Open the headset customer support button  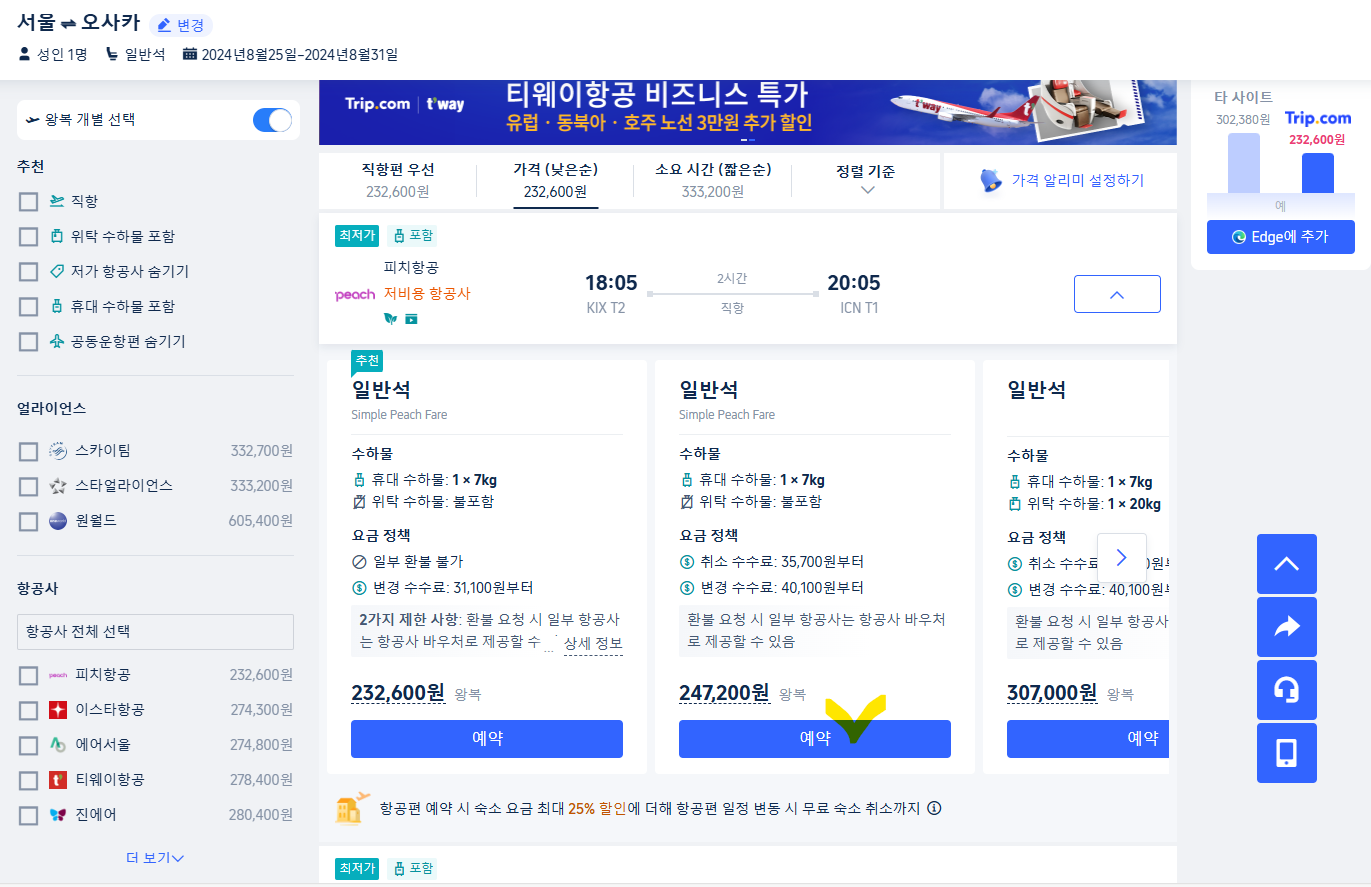[1286, 690]
